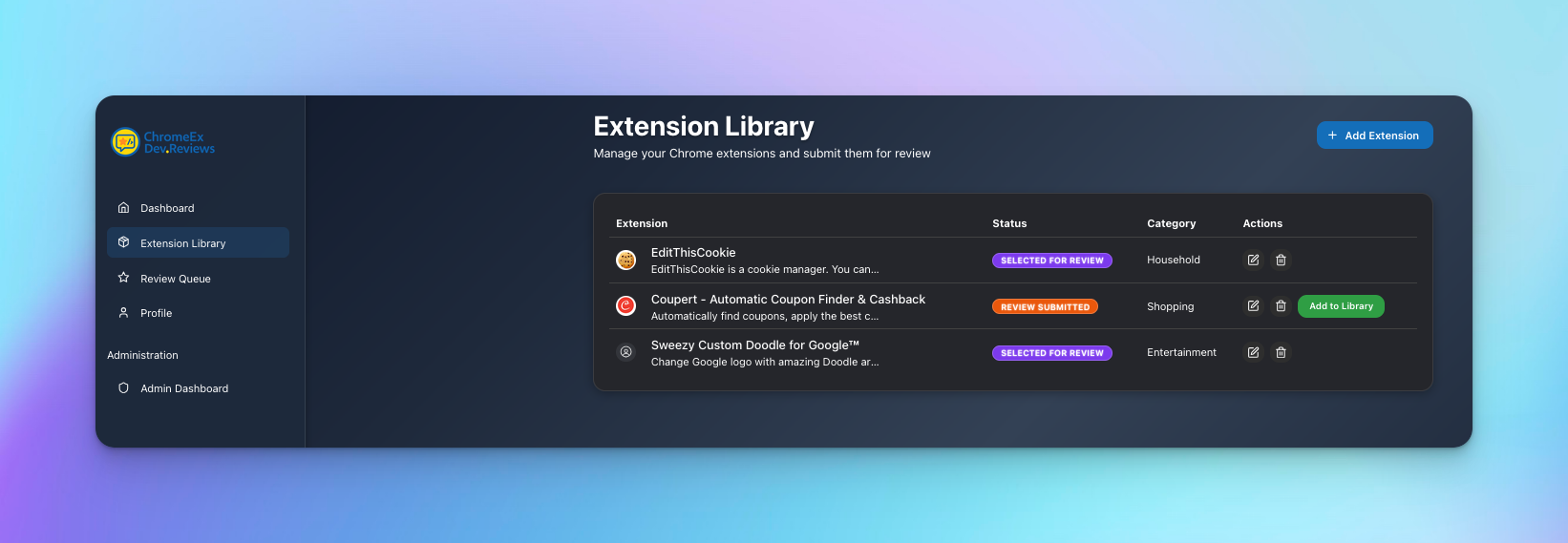The height and width of the screenshot is (543, 1568).
Task: Click the 'Manage your Chrome extensions' subtitle
Action: pyautogui.click(x=762, y=153)
